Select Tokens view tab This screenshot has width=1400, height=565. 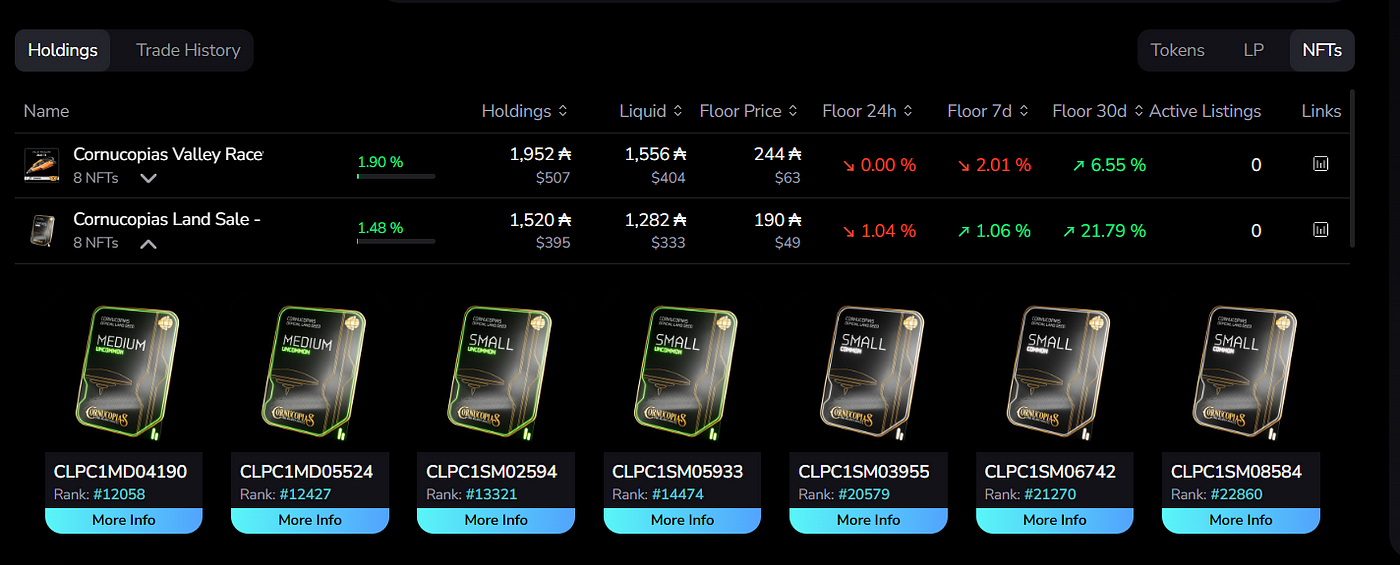[x=1177, y=50]
